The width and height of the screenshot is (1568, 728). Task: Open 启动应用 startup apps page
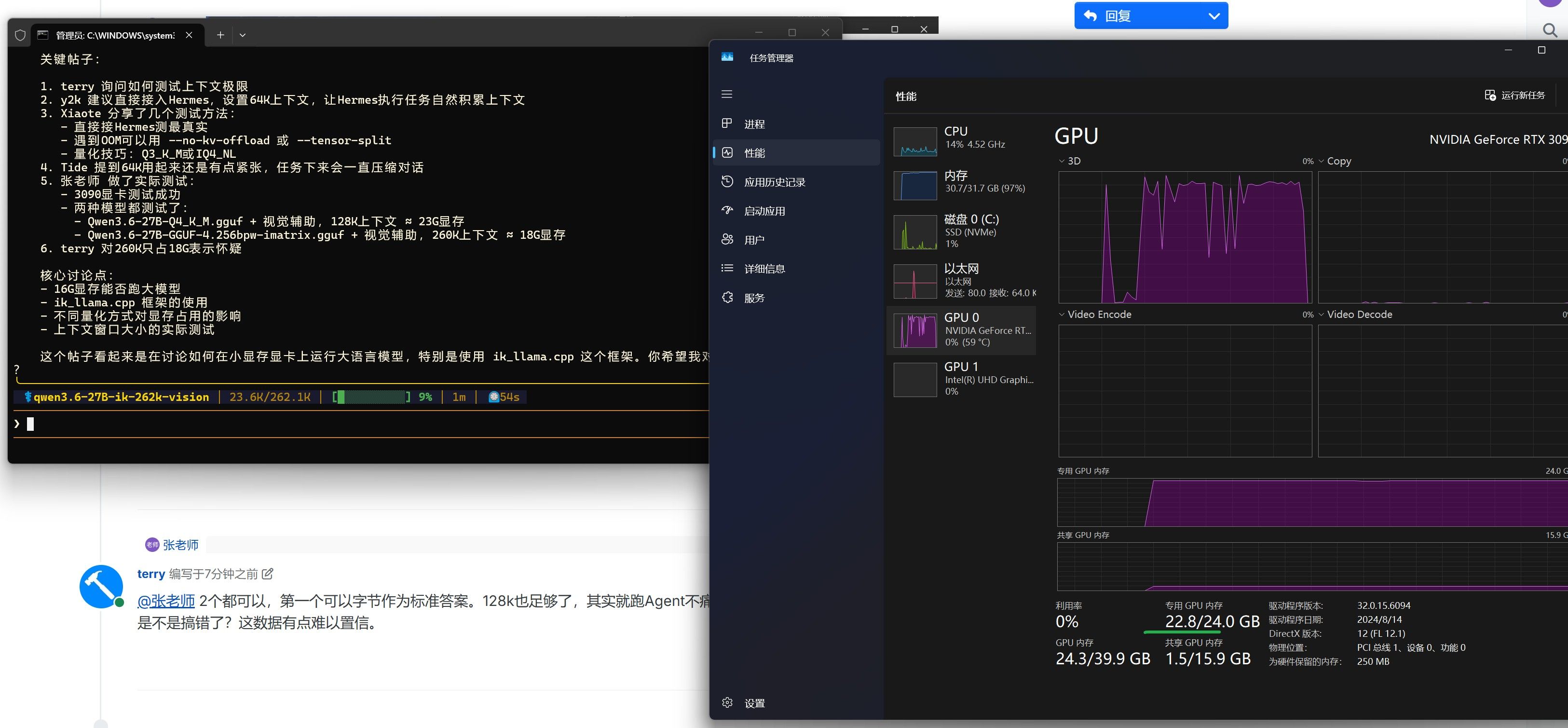796,211
